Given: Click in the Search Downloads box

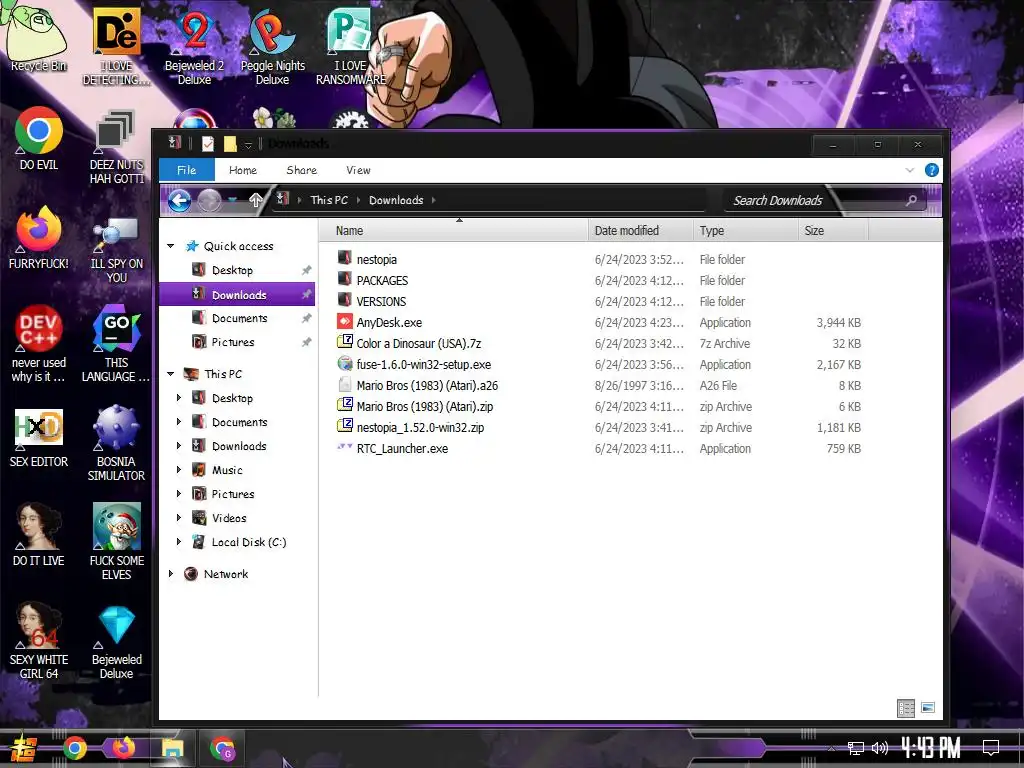Looking at the screenshot, I should [x=824, y=200].
